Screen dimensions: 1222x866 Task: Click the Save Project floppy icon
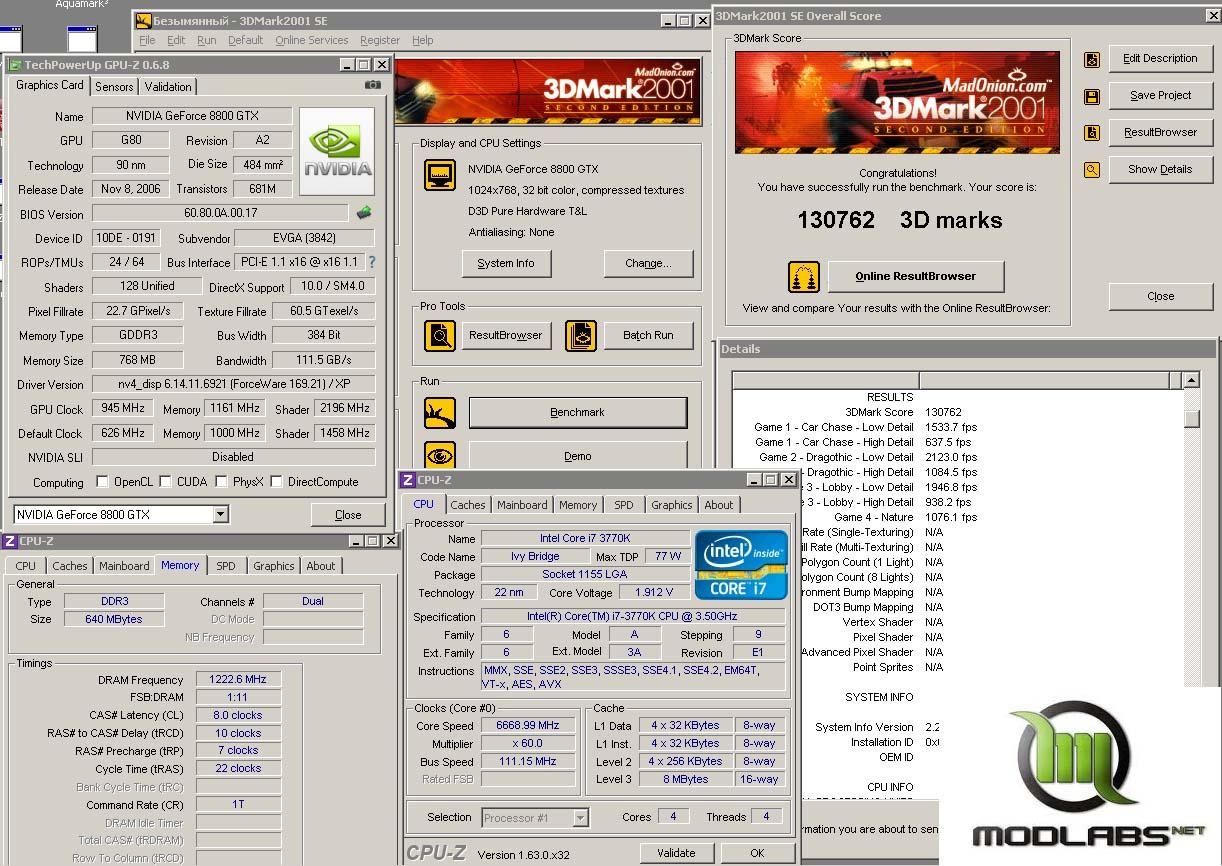pos(1092,97)
